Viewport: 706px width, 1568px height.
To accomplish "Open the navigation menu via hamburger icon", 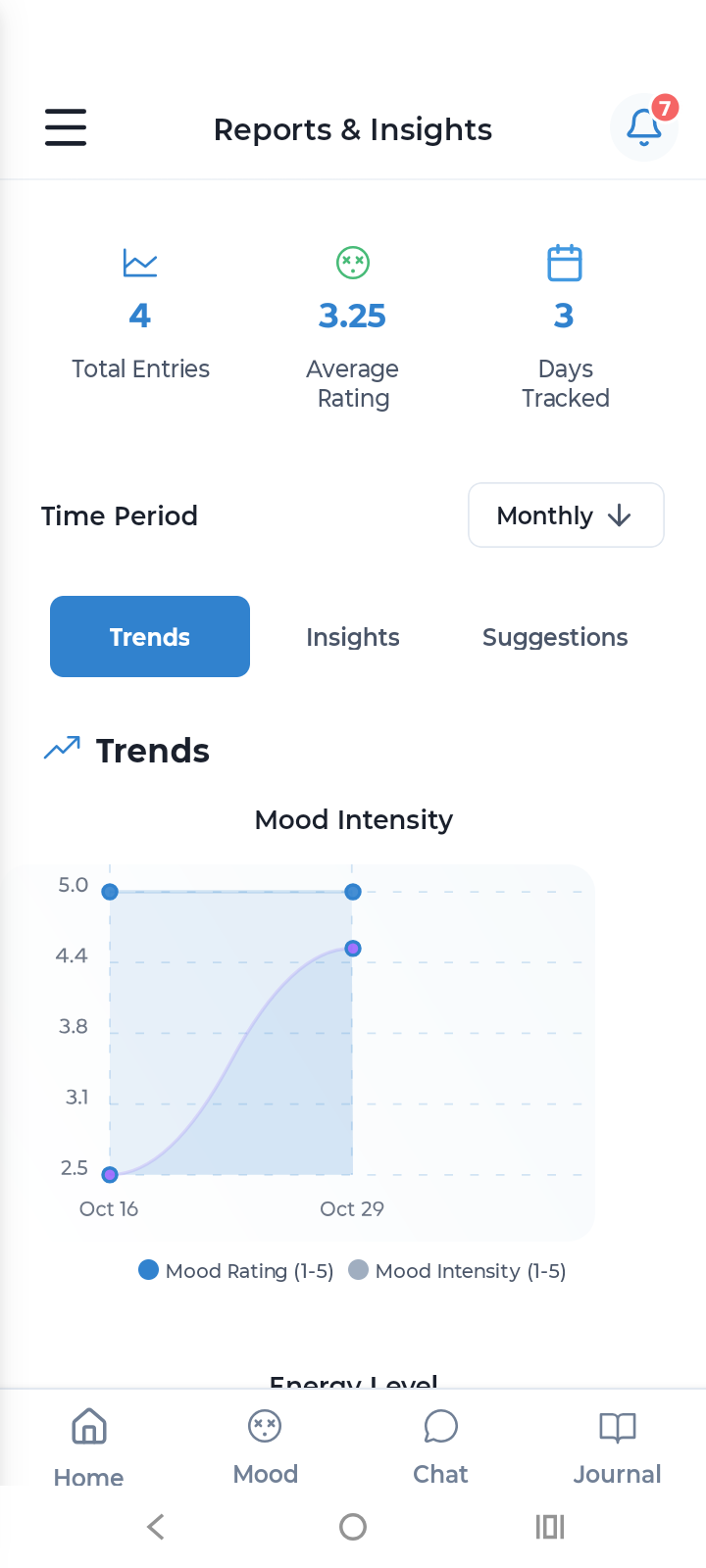I will (x=65, y=127).
